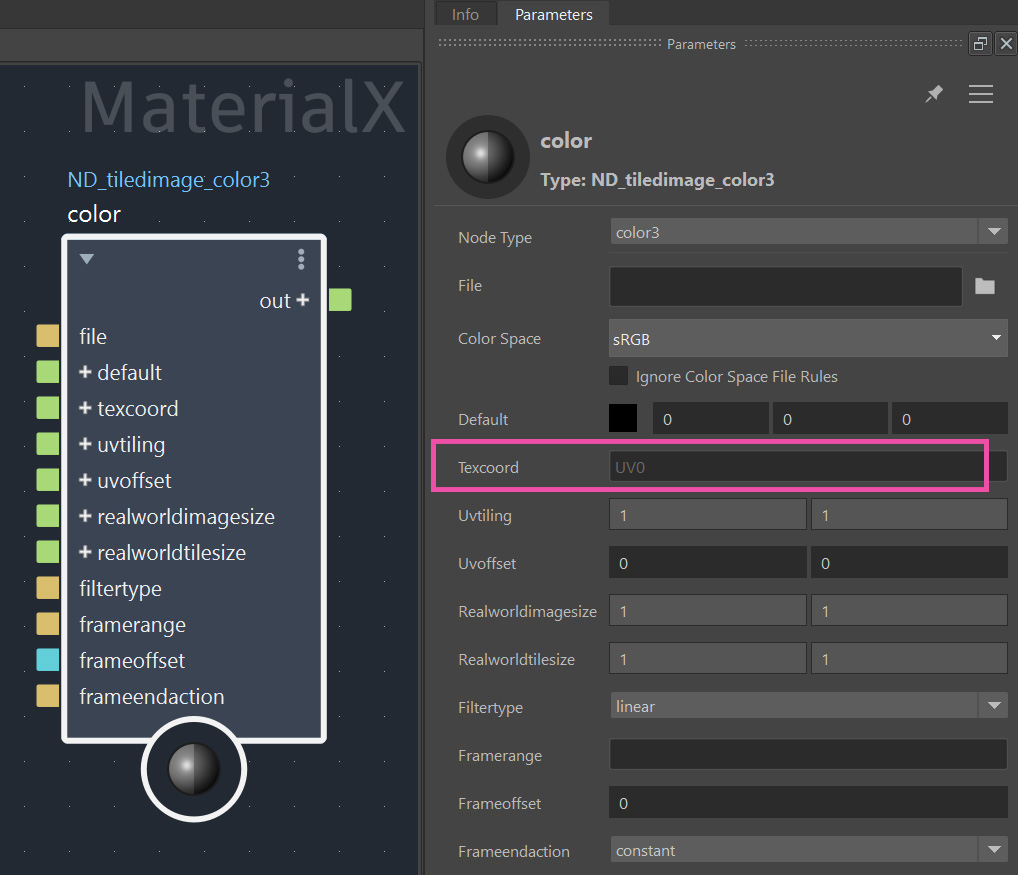The height and width of the screenshot is (875, 1018).
Task: Expand the uvoffset input plus sign
Action: click(x=85, y=480)
